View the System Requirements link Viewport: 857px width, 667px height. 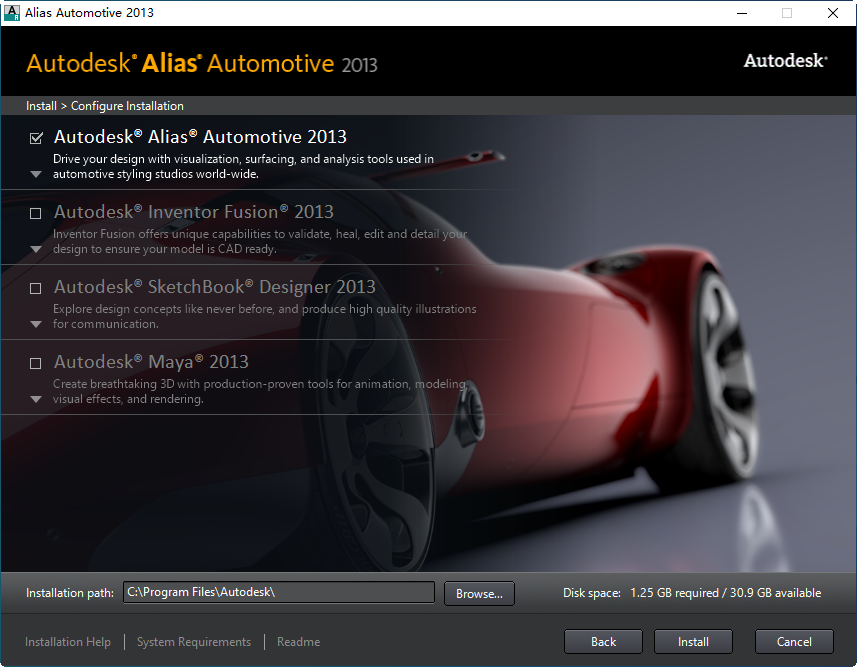click(x=194, y=642)
